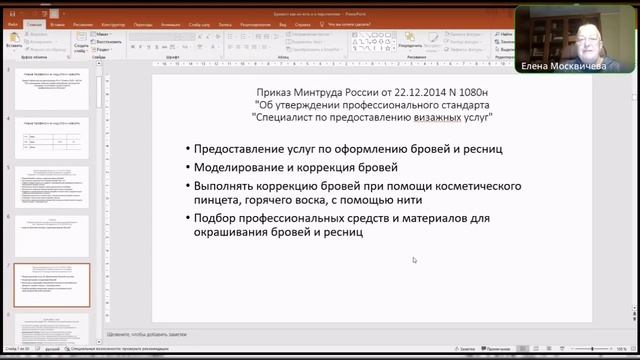Screen dimensions: 640x360
Task: Select slide 5 thumbnail in the slide panel
Action: (51, 187)
